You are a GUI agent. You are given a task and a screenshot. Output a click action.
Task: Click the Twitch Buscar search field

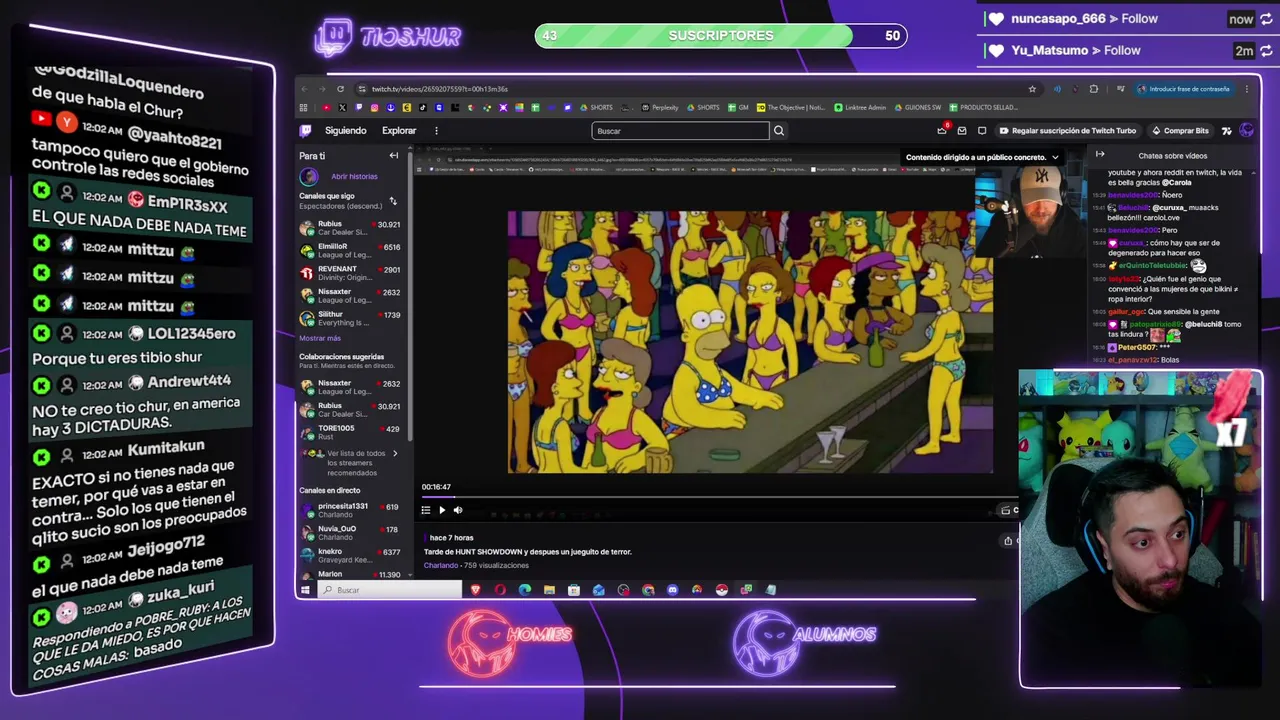point(680,131)
